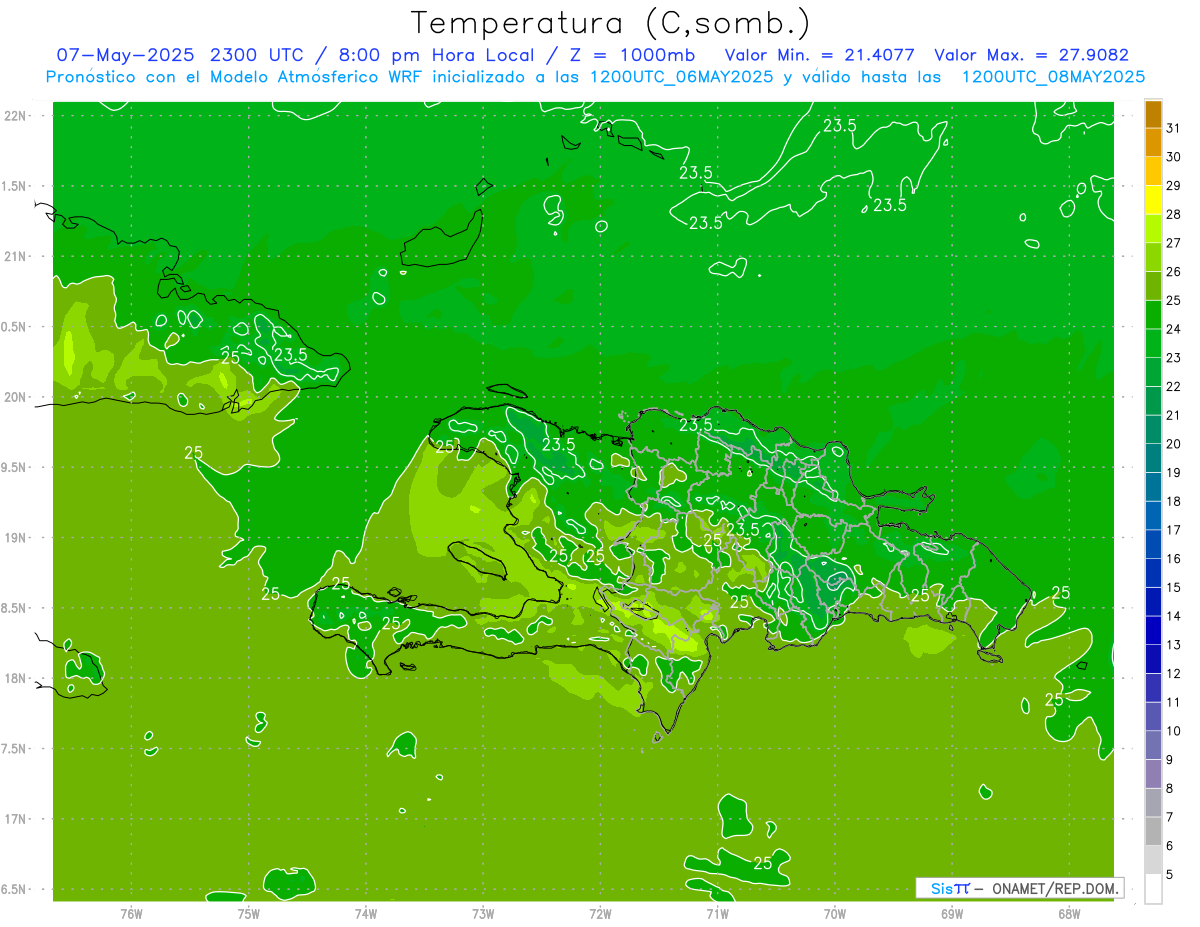Image resolution: width=1200 pixels, height=927 pixels.
Task: Click the olive-green legend swatch between 25 and 26
Action: pos(1153,285)
